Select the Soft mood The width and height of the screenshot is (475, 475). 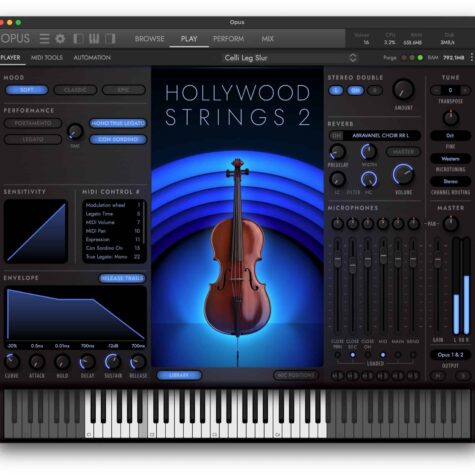pyautogui.click(x=27, y=90)
